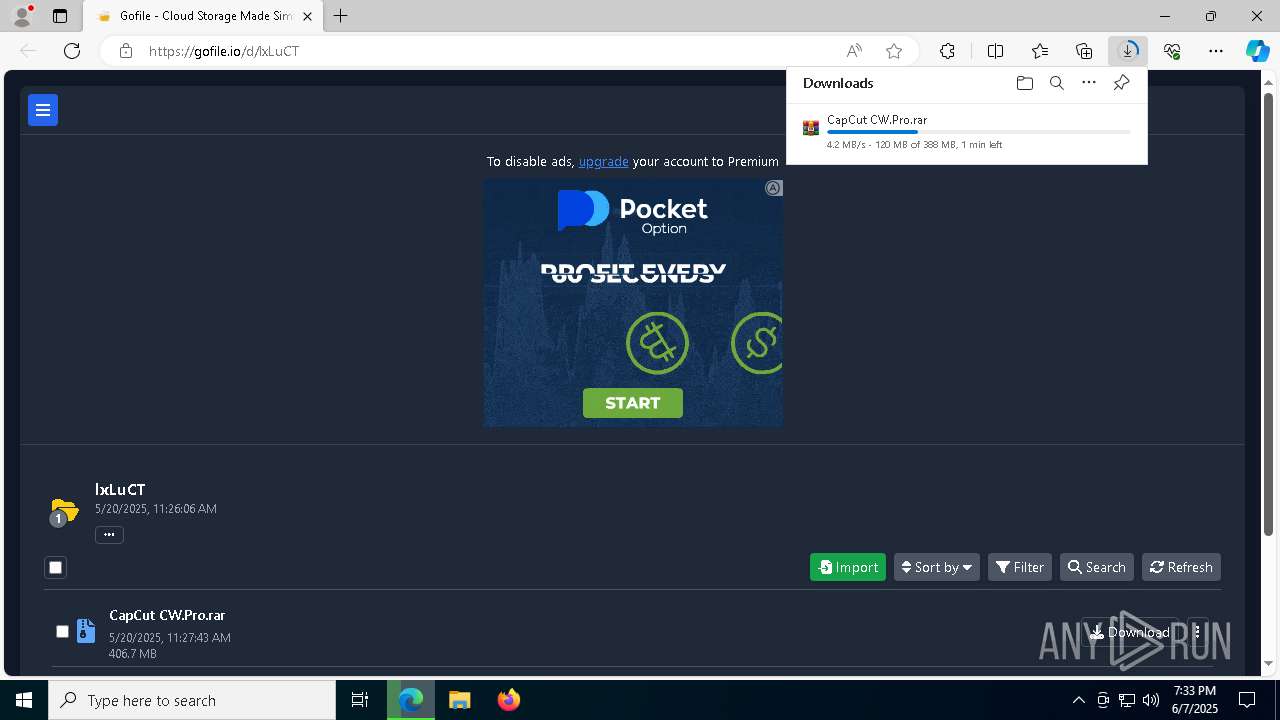This screenshot has width=1280, height=720.
Task: Open a new browser tab
Action: 341,16
